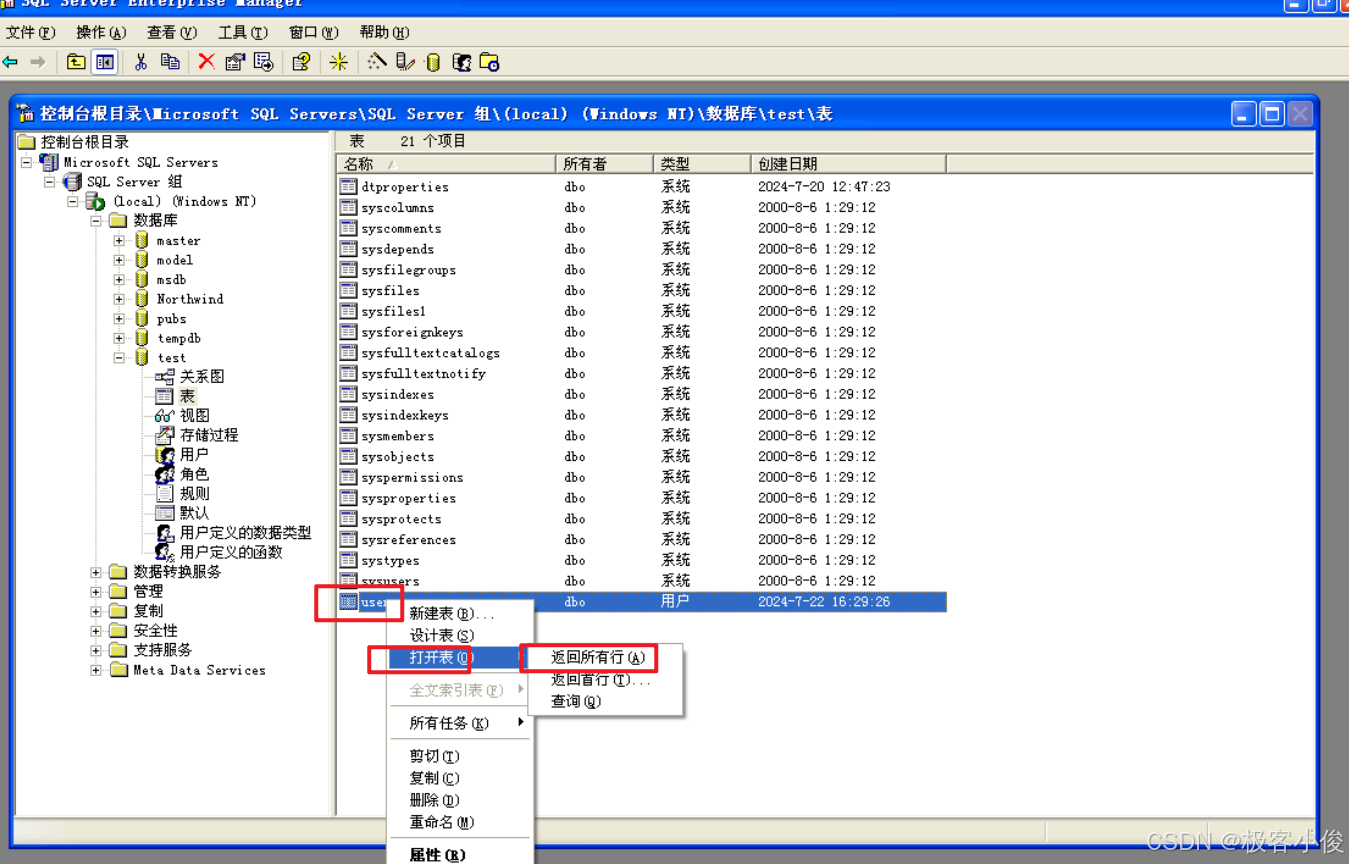Click the New database cylinder toolbar icon
This screenshot has height=864, width=1349.
coord(433,62)
